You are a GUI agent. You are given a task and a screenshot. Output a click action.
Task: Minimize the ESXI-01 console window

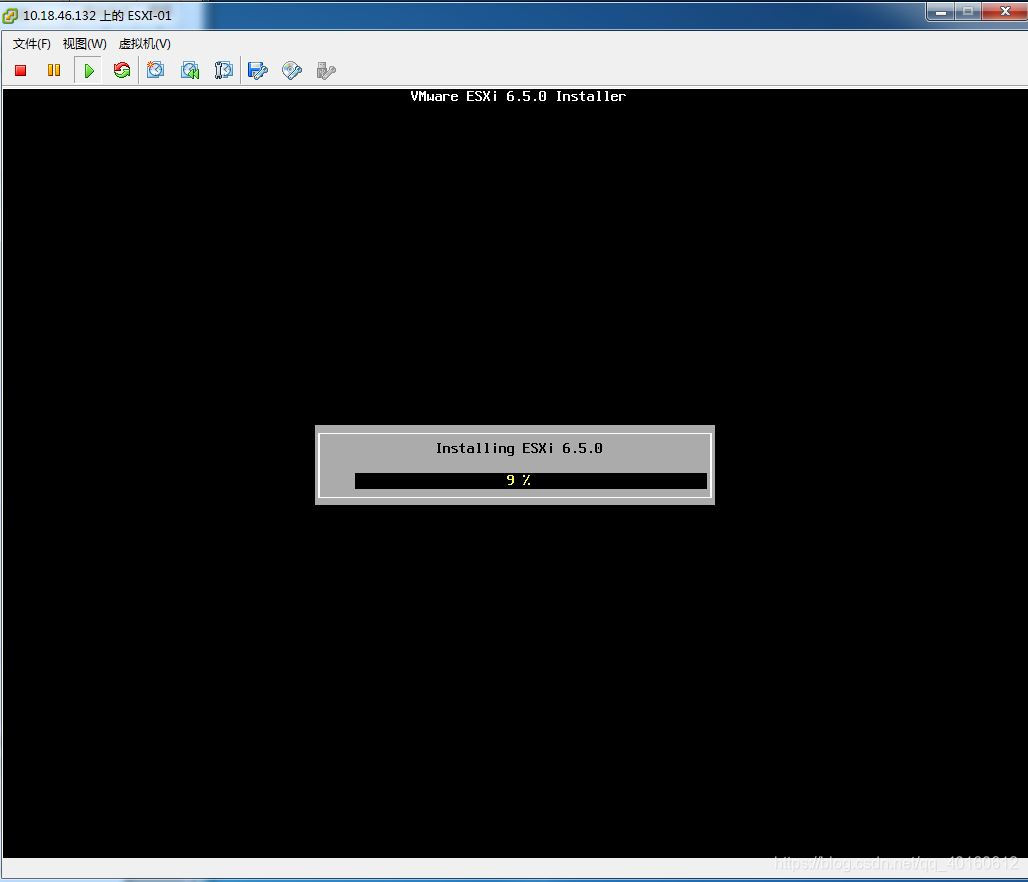click(940, 12)
